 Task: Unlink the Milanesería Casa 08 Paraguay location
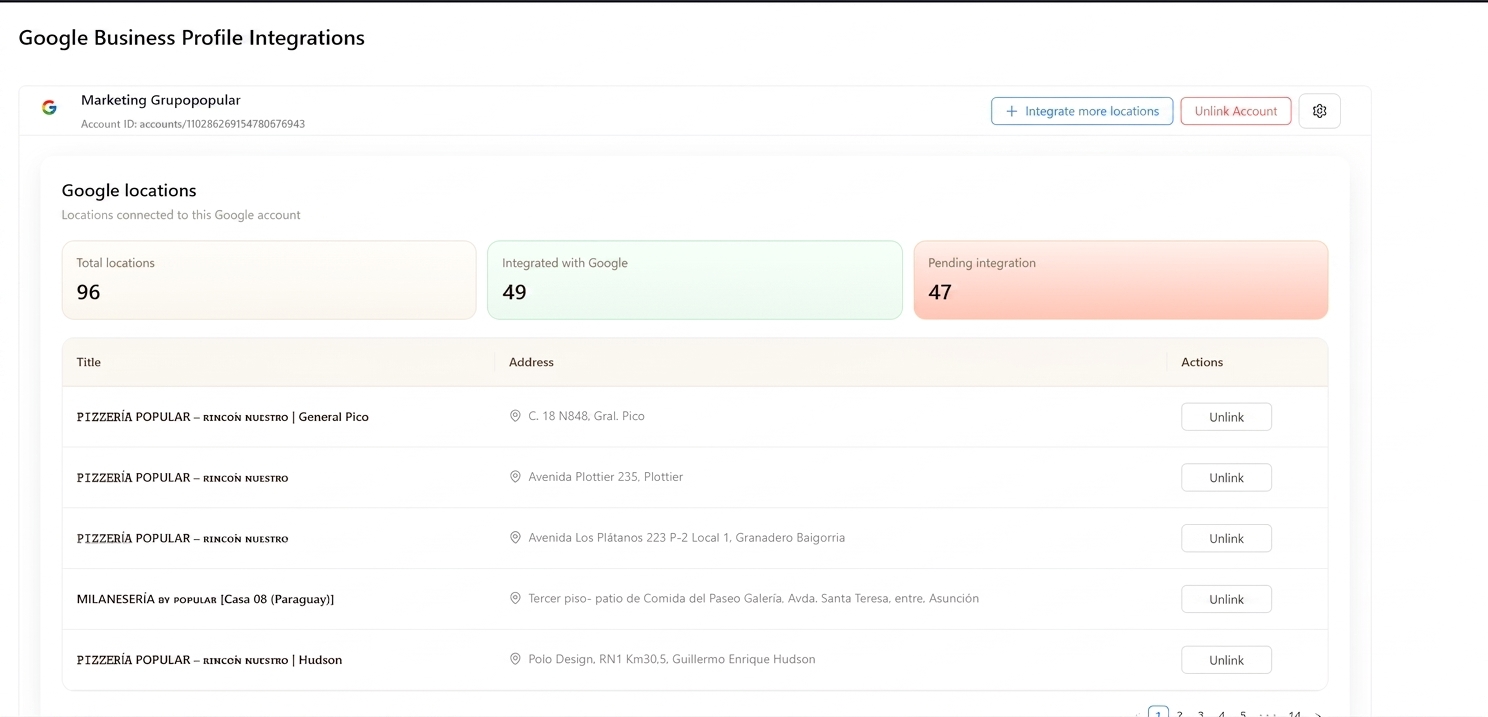tap(1226, 599)
